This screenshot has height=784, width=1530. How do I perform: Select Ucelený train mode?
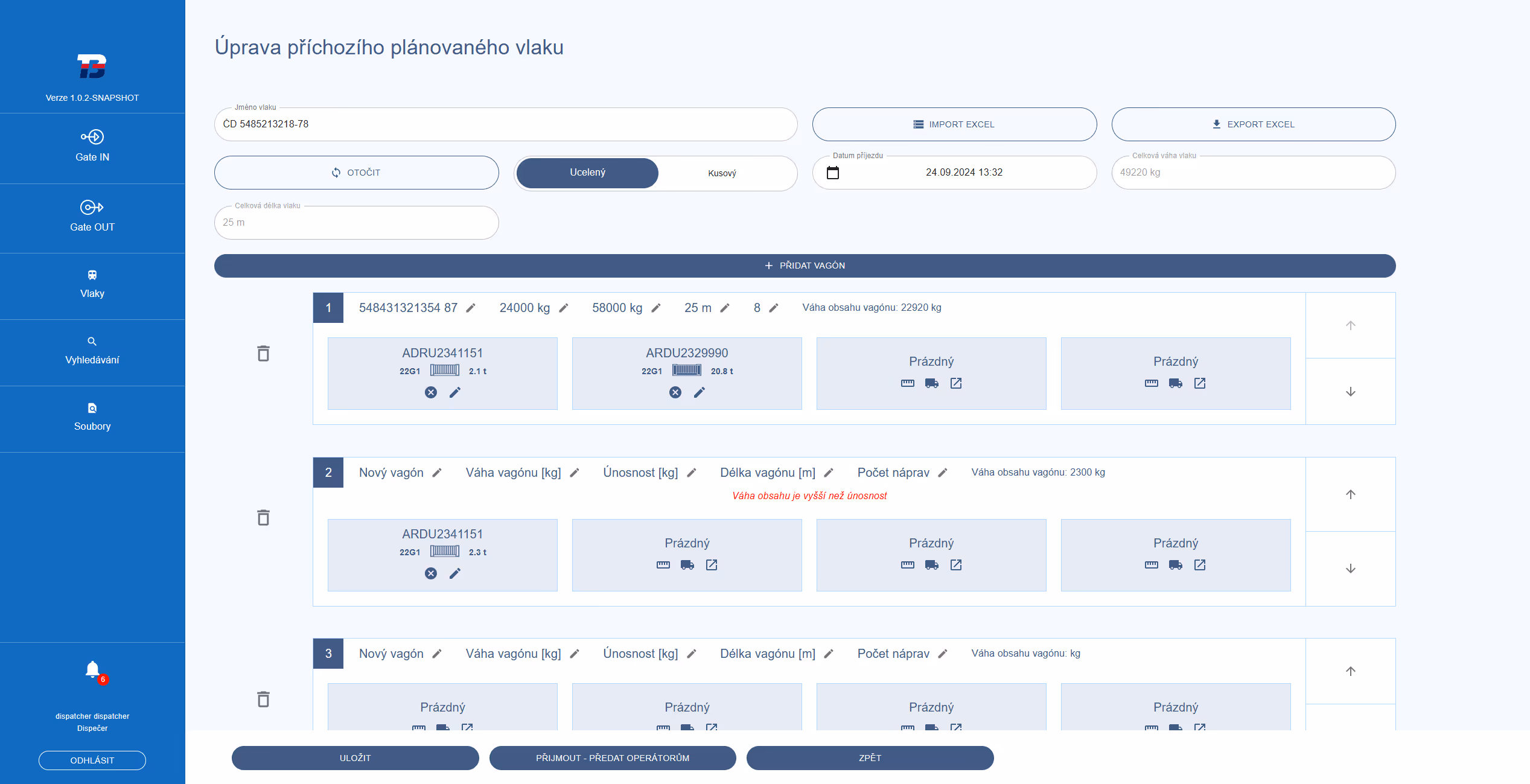click(587, 173)
